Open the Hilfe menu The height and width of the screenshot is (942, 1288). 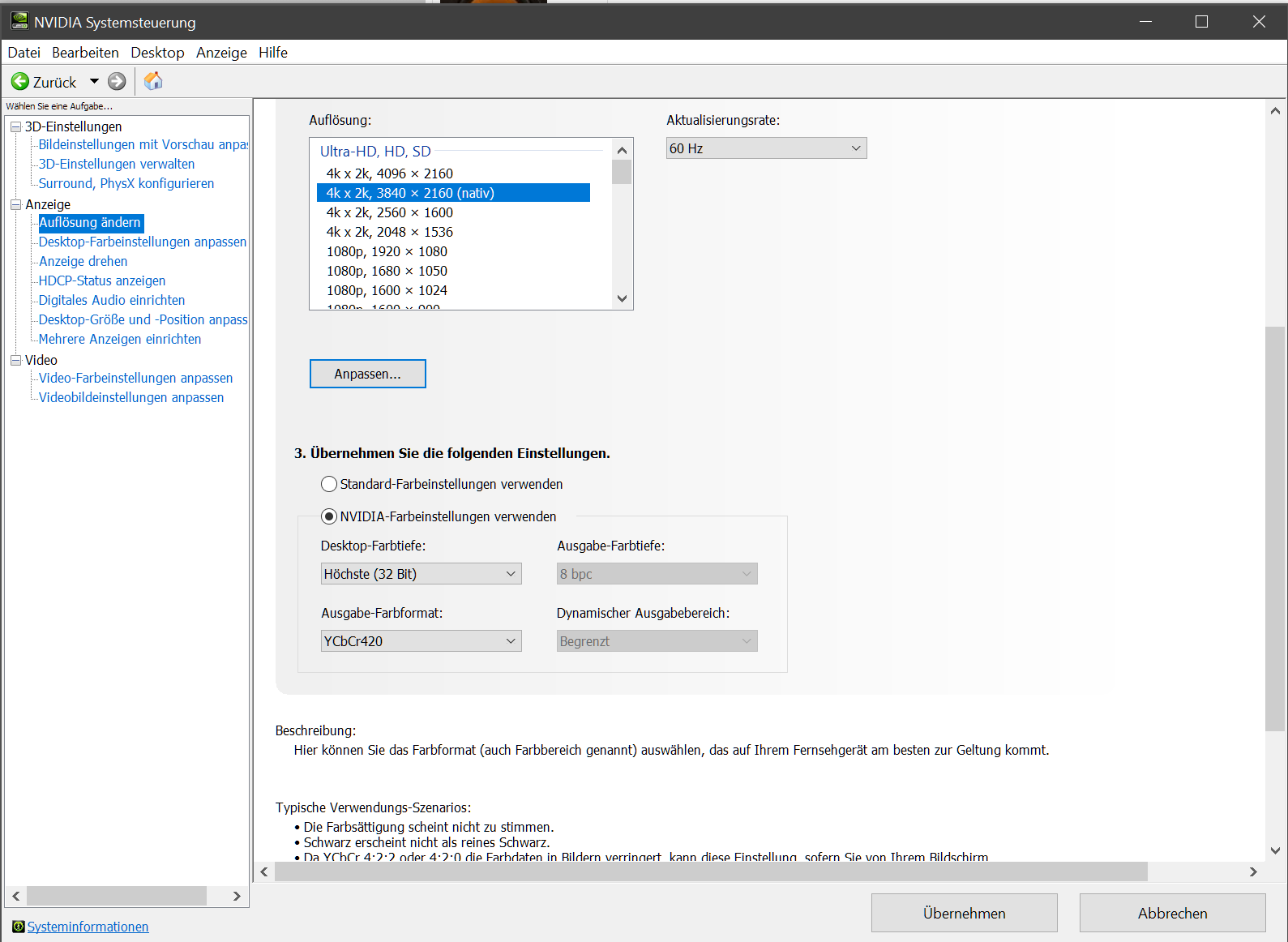(273, 53)
